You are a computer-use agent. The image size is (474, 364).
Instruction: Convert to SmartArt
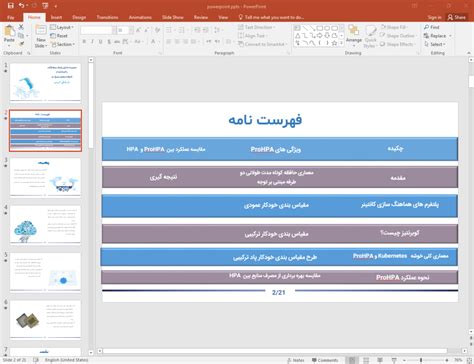click(263, 44)
